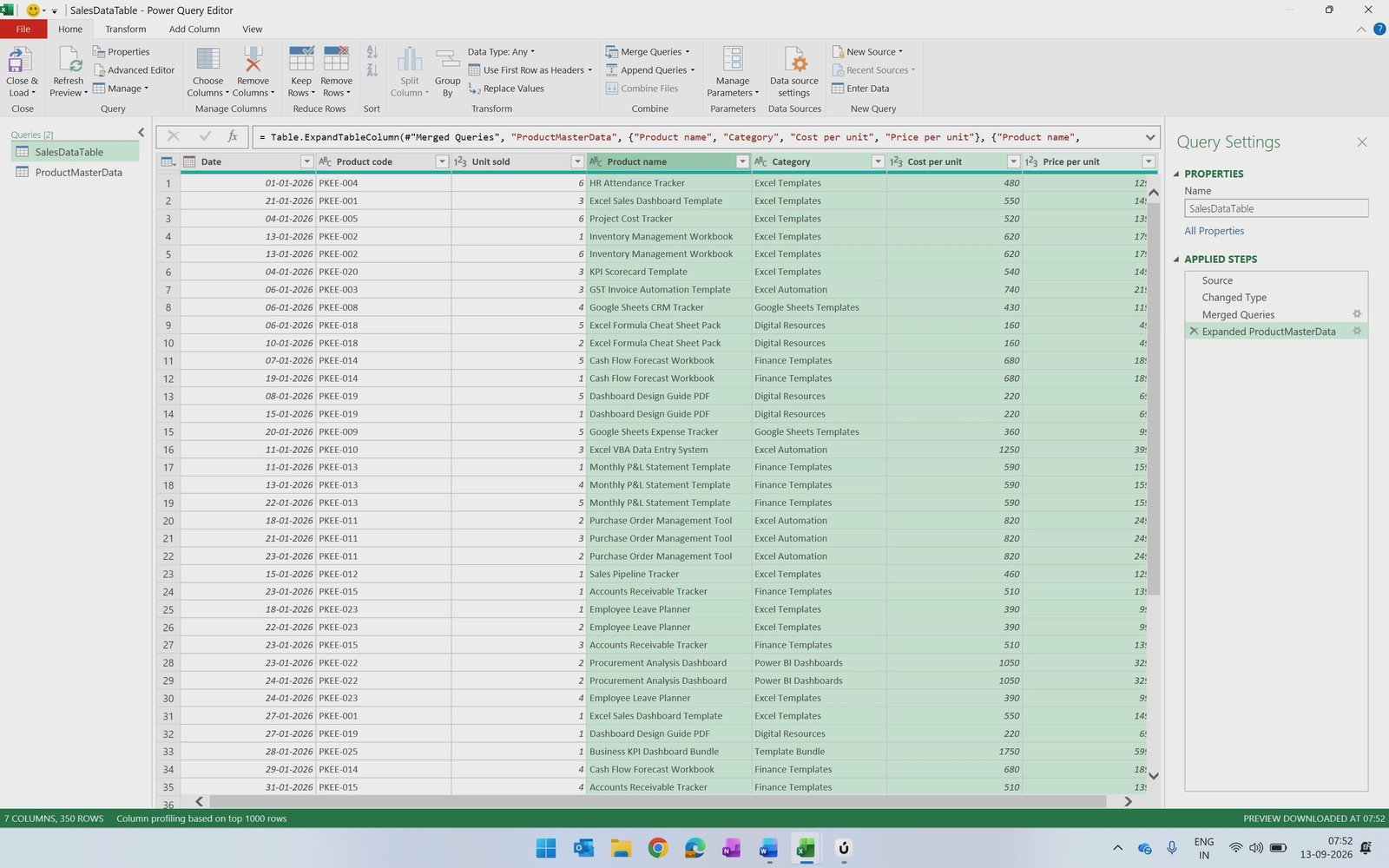Click the Manage Parameters icon

(733, 60)
